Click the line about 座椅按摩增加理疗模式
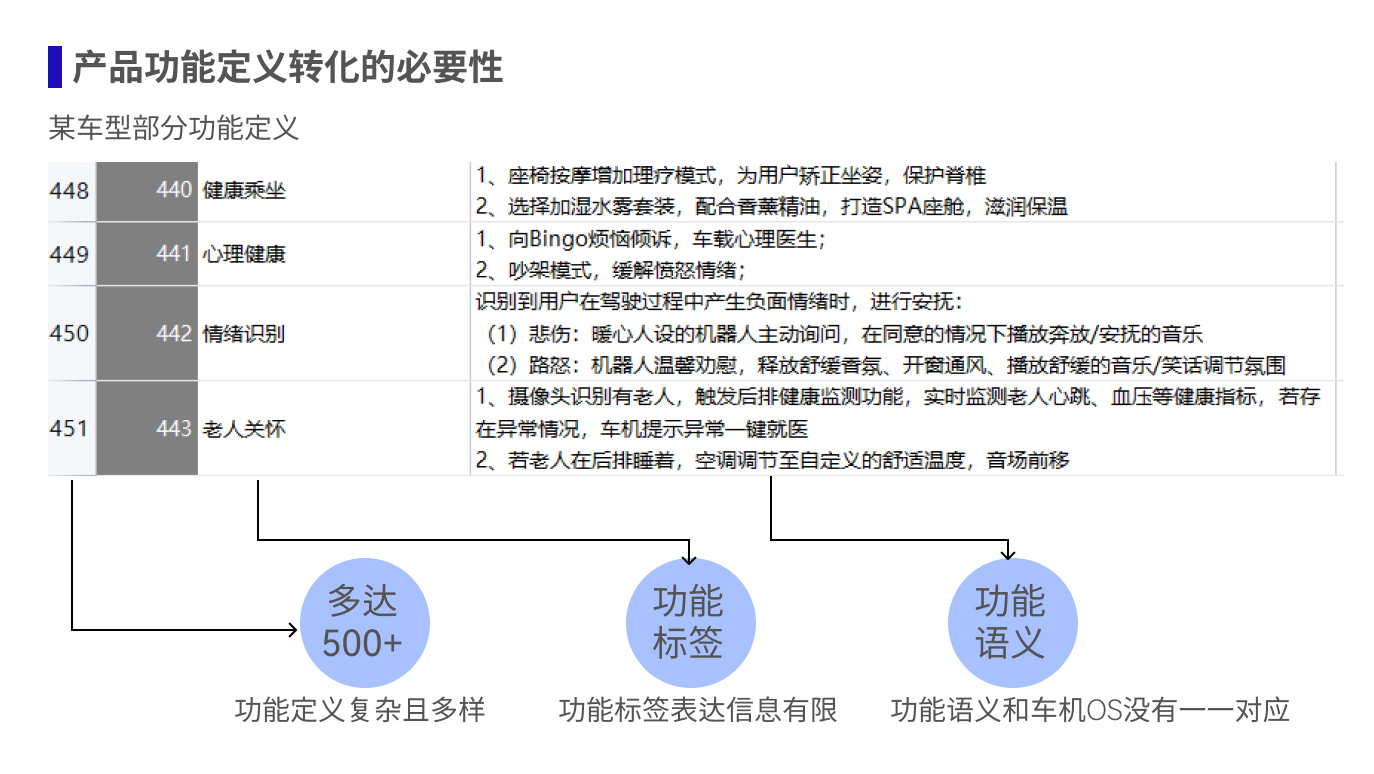1374x774 pixels. pyautogui.click(x=731, y=176)
